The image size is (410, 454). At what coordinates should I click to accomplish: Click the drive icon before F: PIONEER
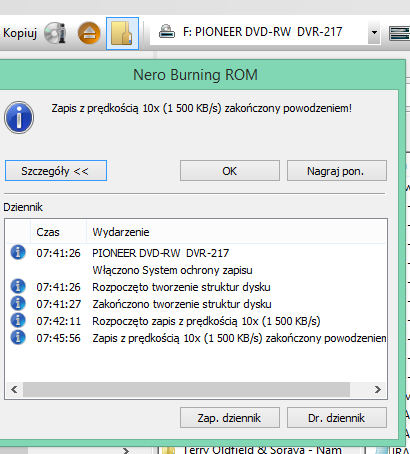coord(167,32)
